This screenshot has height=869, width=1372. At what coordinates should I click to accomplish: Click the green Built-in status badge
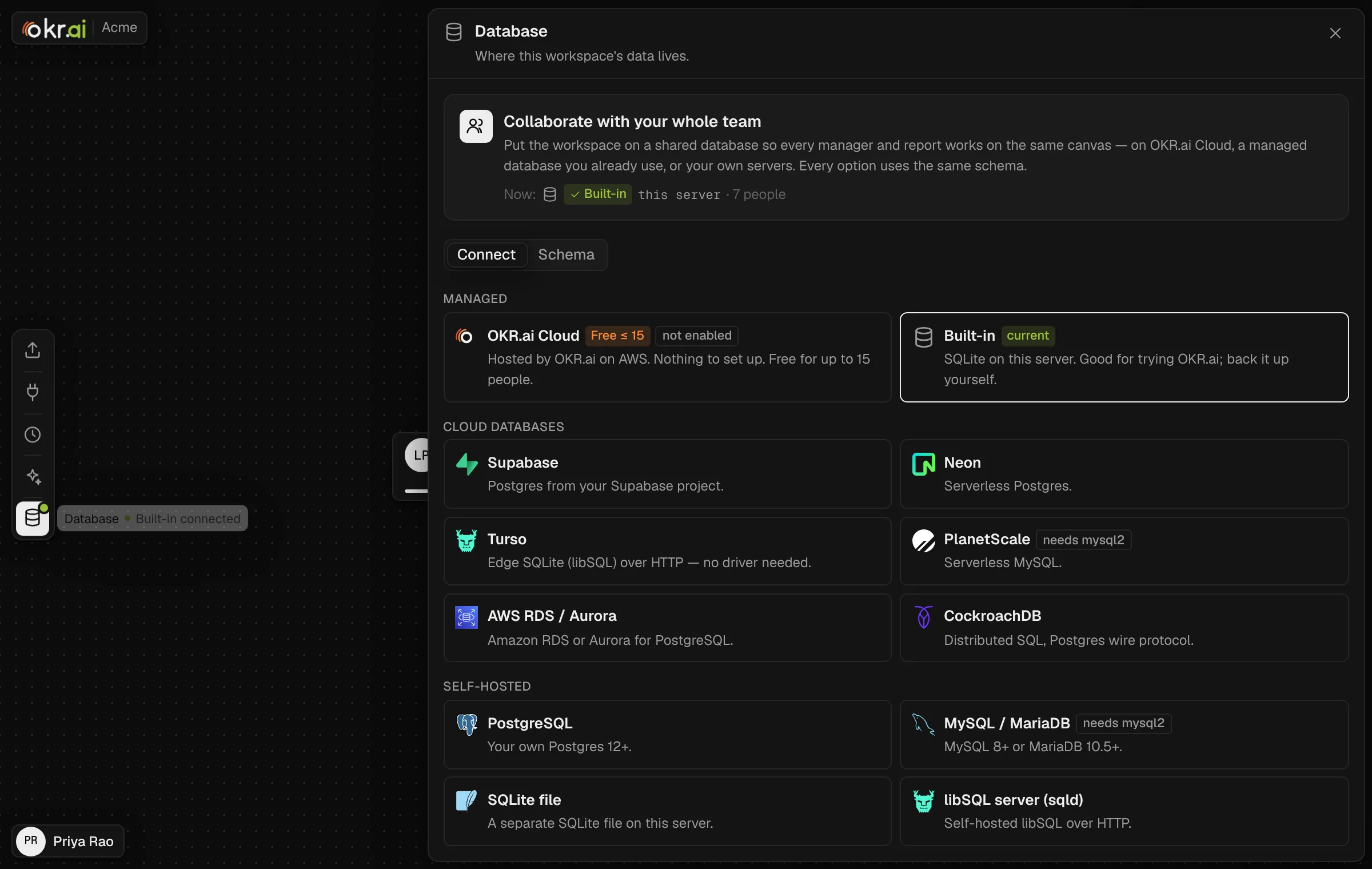[x=597, y=194]
